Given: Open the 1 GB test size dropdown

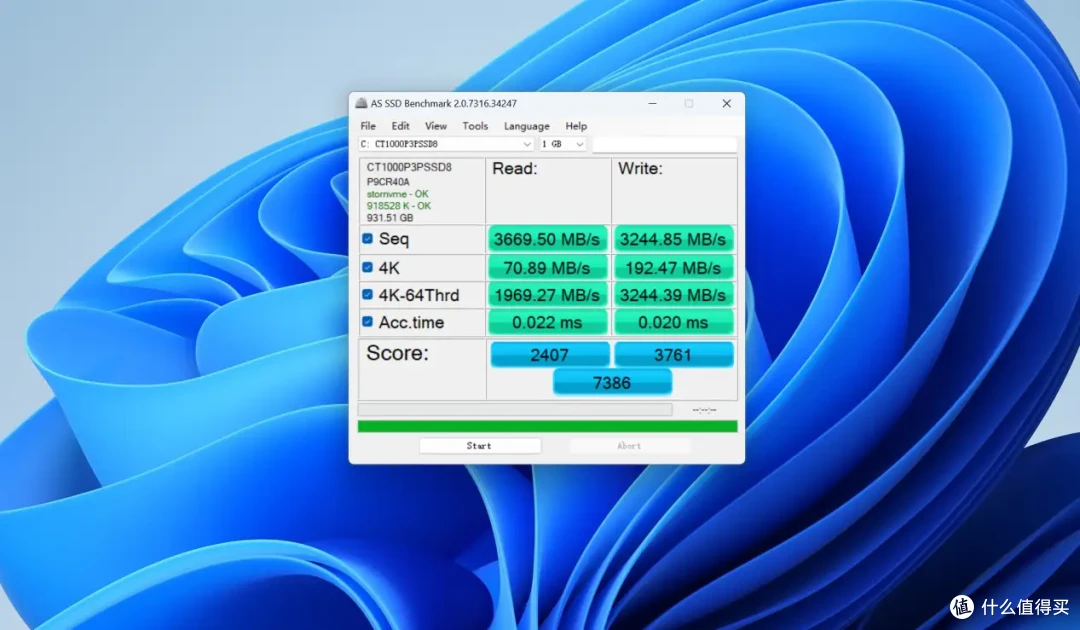Looking at the screenshot, I should [562, 144].
